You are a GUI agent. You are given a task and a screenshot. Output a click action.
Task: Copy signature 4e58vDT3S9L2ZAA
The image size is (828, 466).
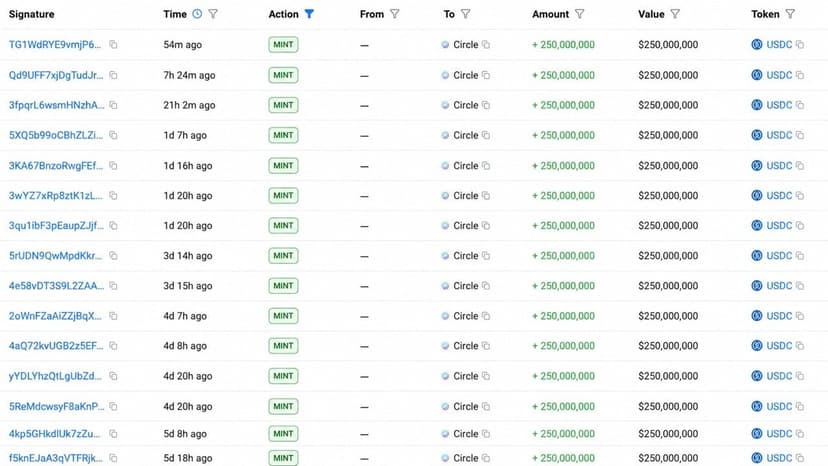[113, 286]
